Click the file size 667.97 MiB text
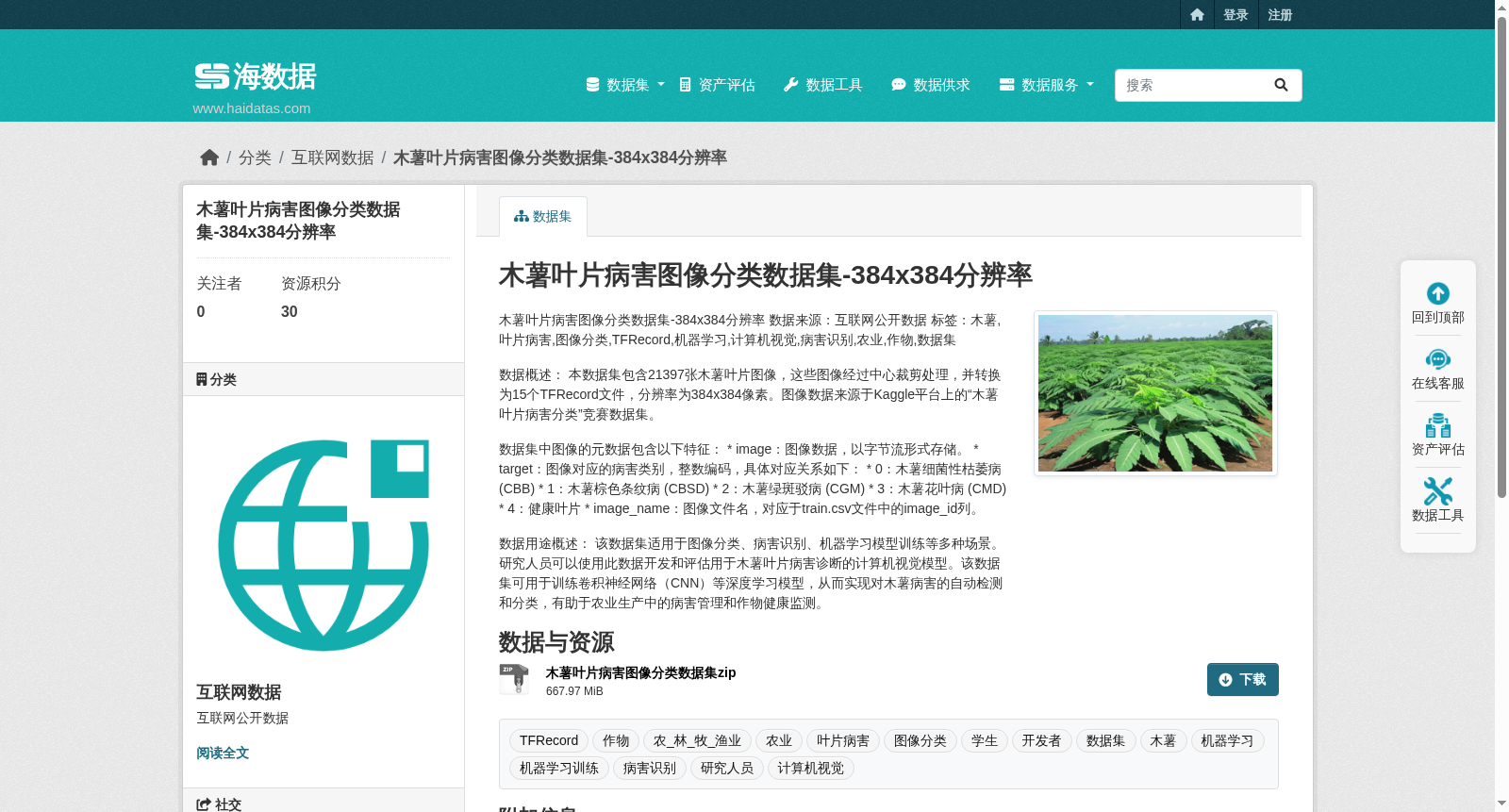 [x=574, y=691]
